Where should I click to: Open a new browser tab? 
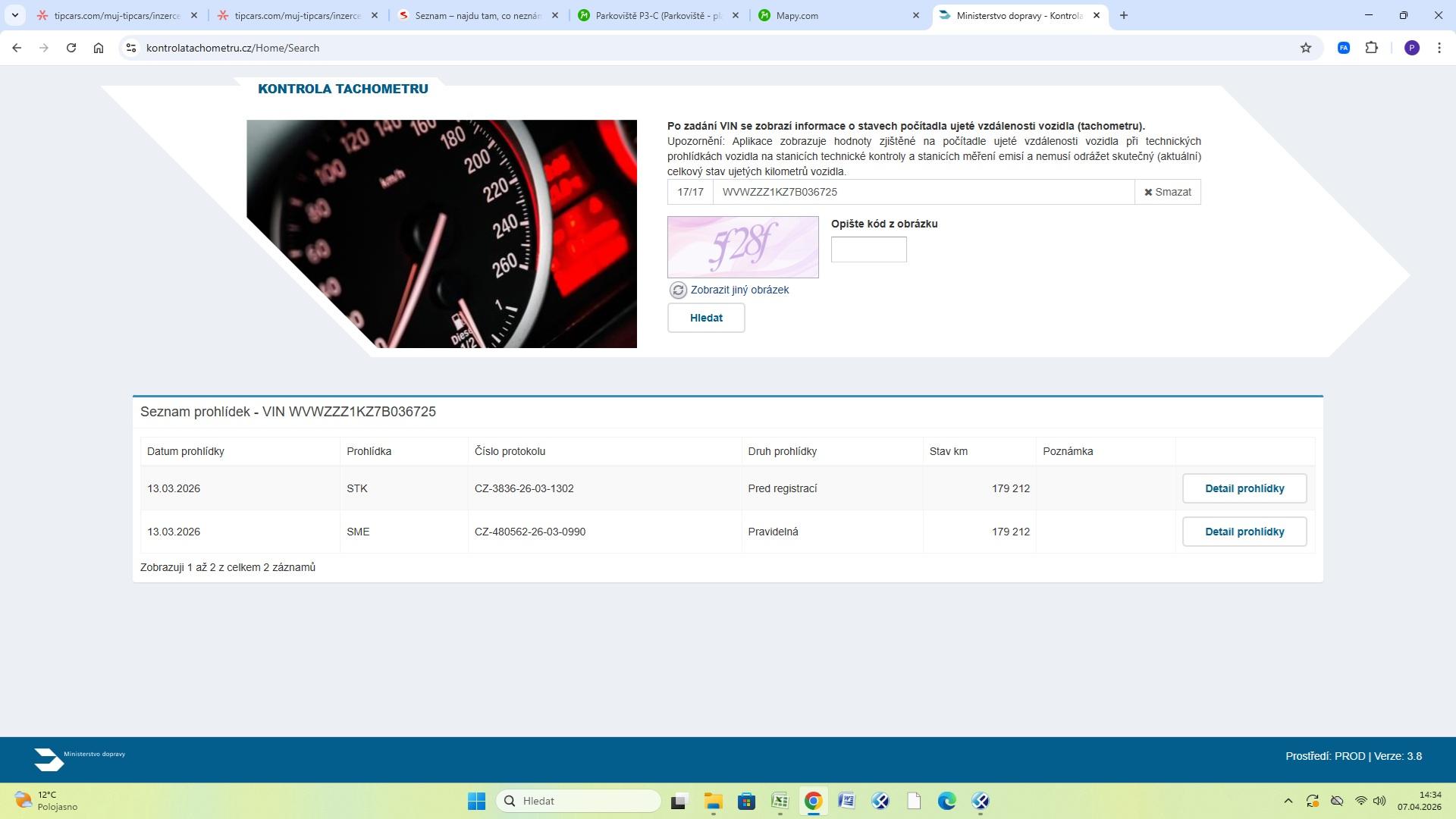(1123, 15)
